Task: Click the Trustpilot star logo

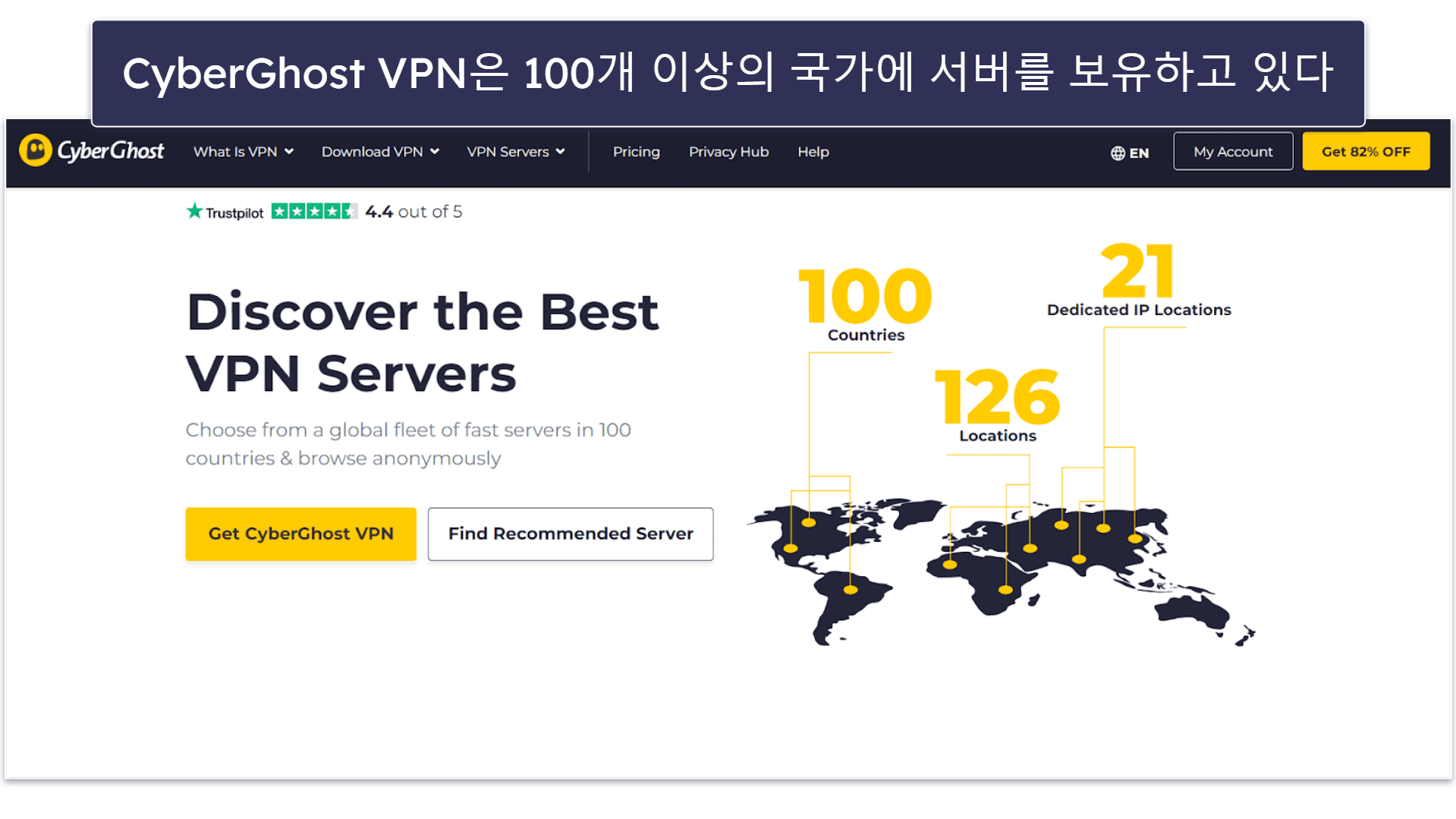Action: click(x=195, y=211)
